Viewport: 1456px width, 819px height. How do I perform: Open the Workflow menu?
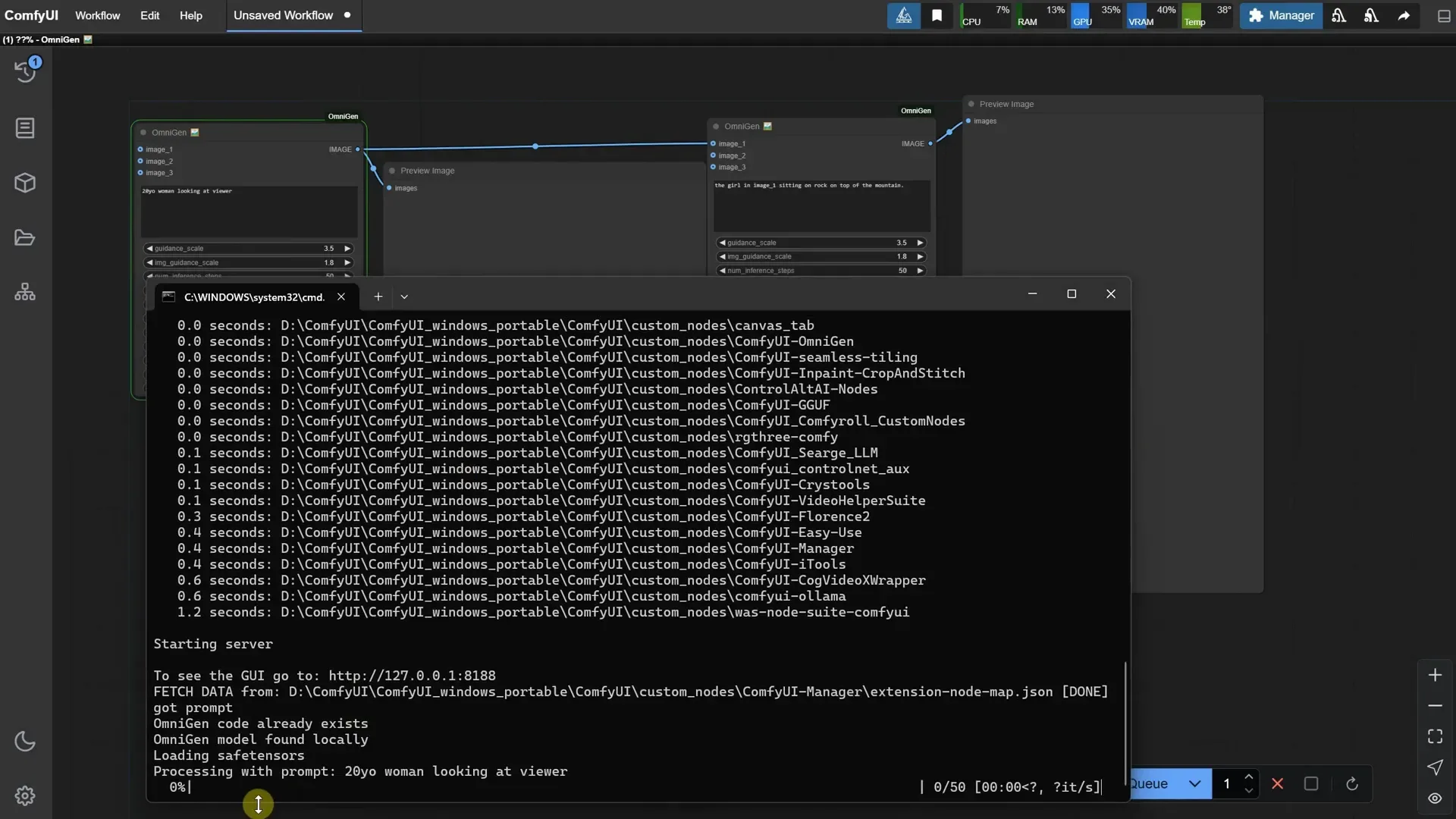pyautogui.click(x=97, y=15)
